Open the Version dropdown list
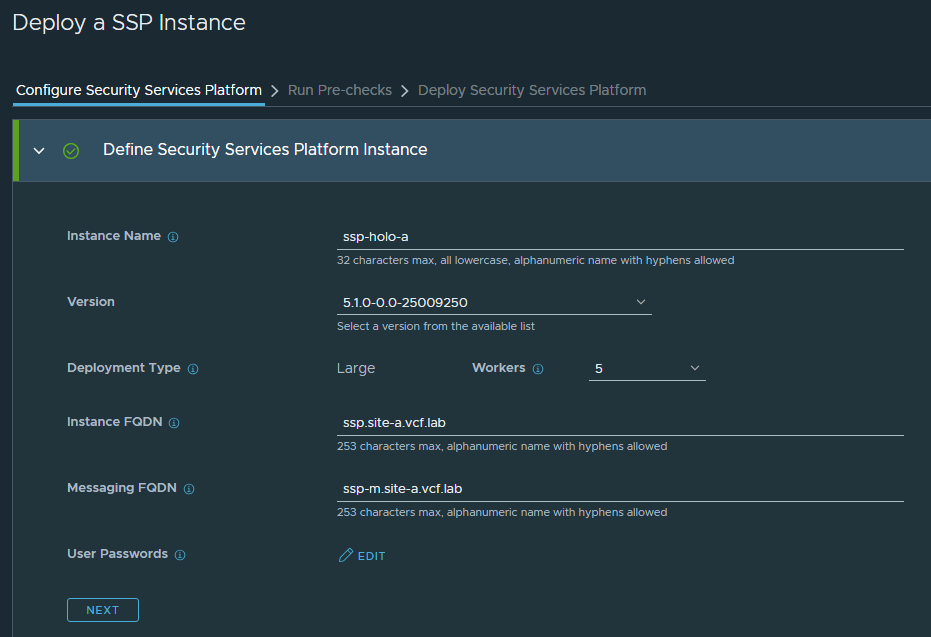 point(494,302)
